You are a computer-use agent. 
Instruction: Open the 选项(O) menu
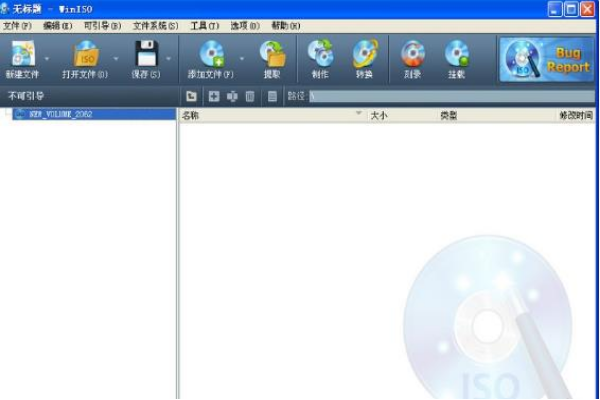[x=245, y=26]
